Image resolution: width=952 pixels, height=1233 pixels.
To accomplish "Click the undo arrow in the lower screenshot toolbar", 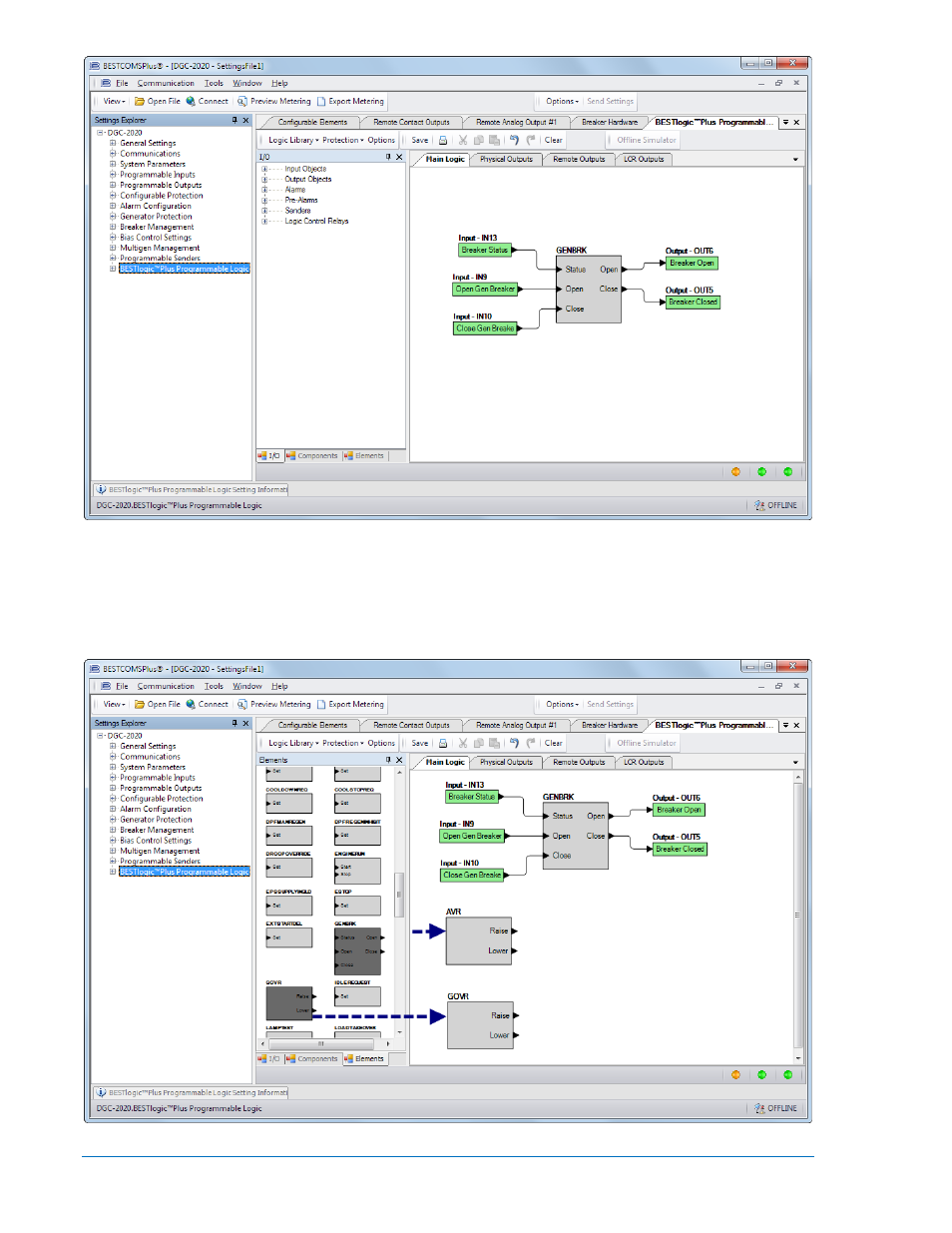I will [515, 744].
